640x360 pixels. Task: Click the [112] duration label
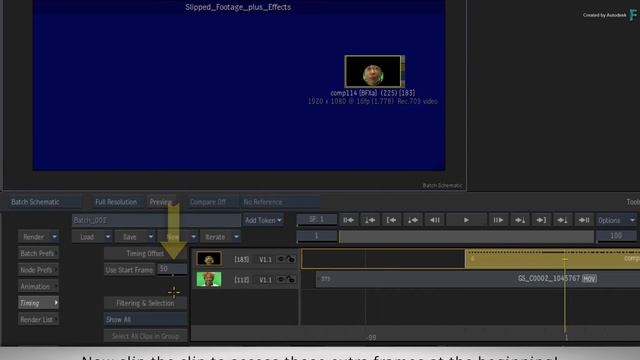point(242,280)
